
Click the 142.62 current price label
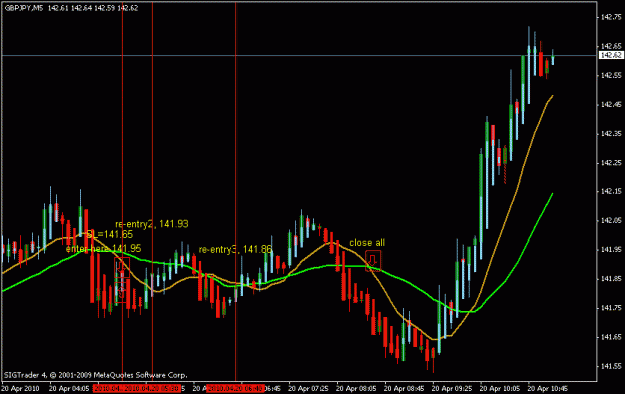[x=611, y=55]
